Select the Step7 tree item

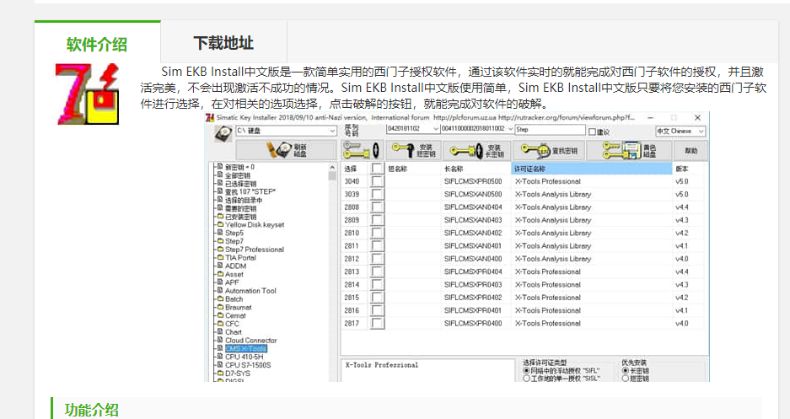point(234,241)
